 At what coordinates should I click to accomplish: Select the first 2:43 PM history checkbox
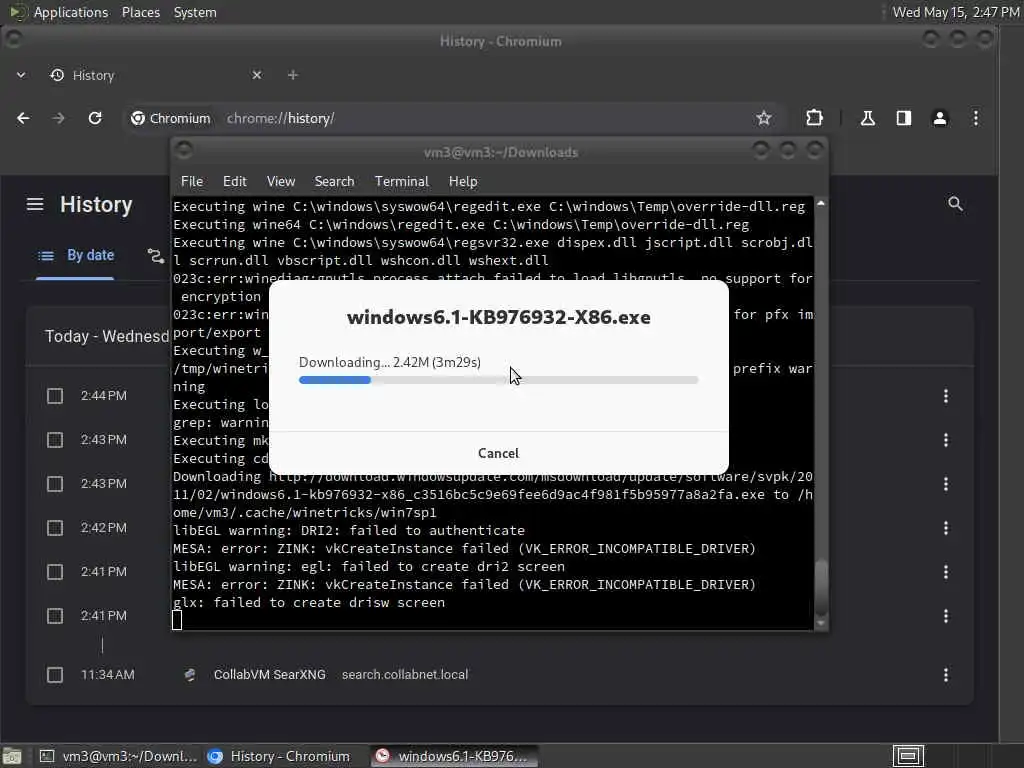click(55, 440)
